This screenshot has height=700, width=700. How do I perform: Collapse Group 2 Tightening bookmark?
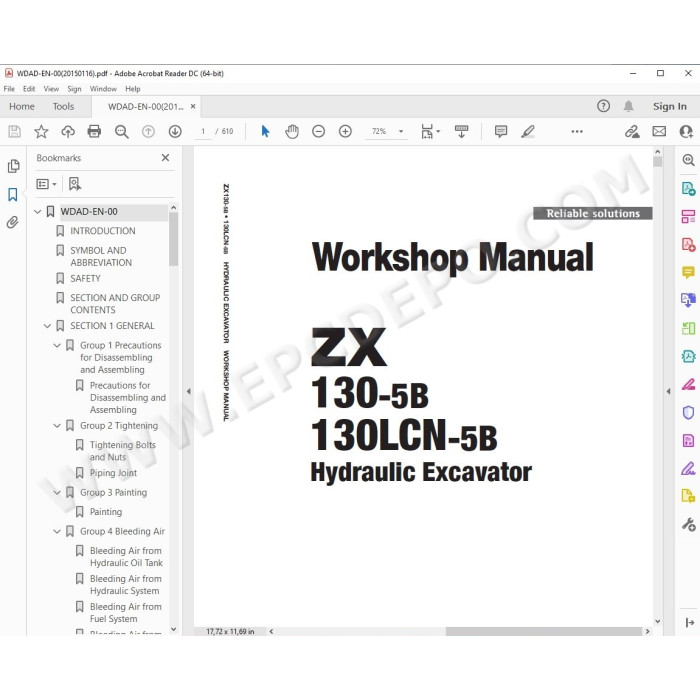click(57, 426)
